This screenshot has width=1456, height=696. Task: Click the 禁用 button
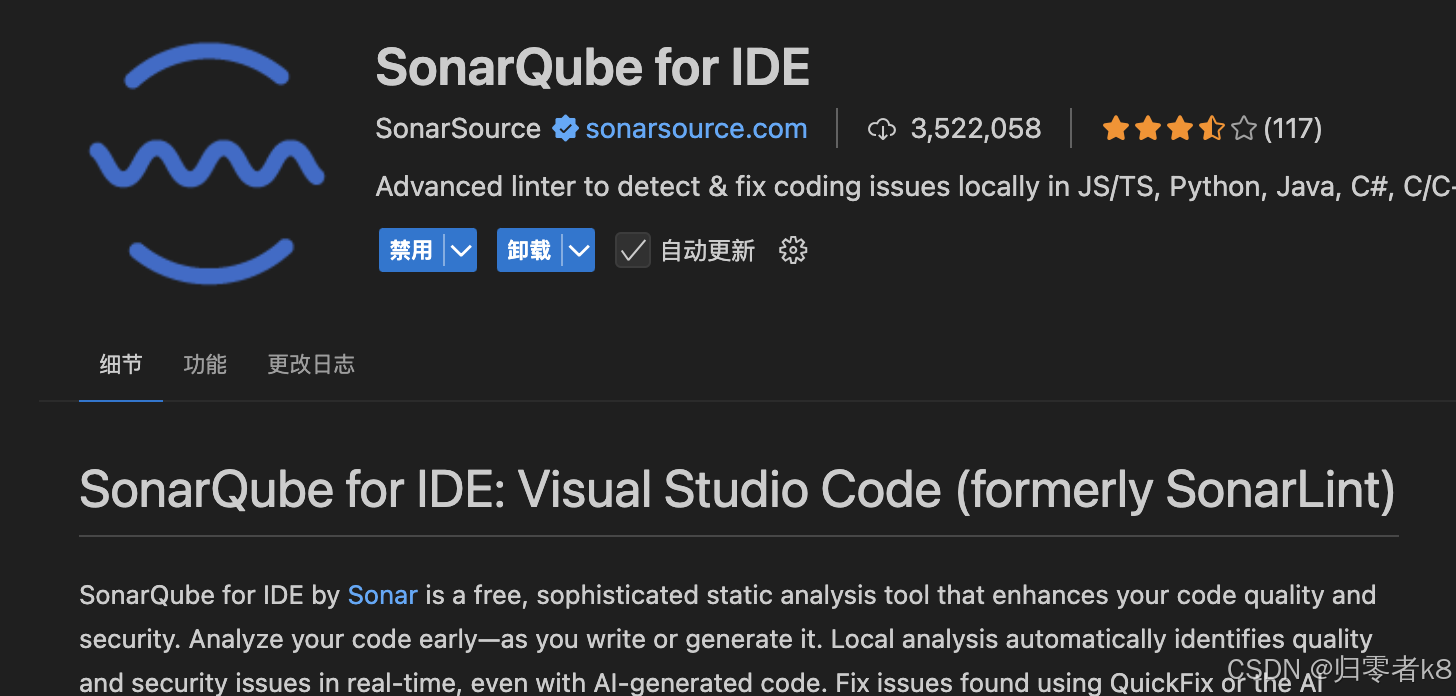(x=409, y=250)
